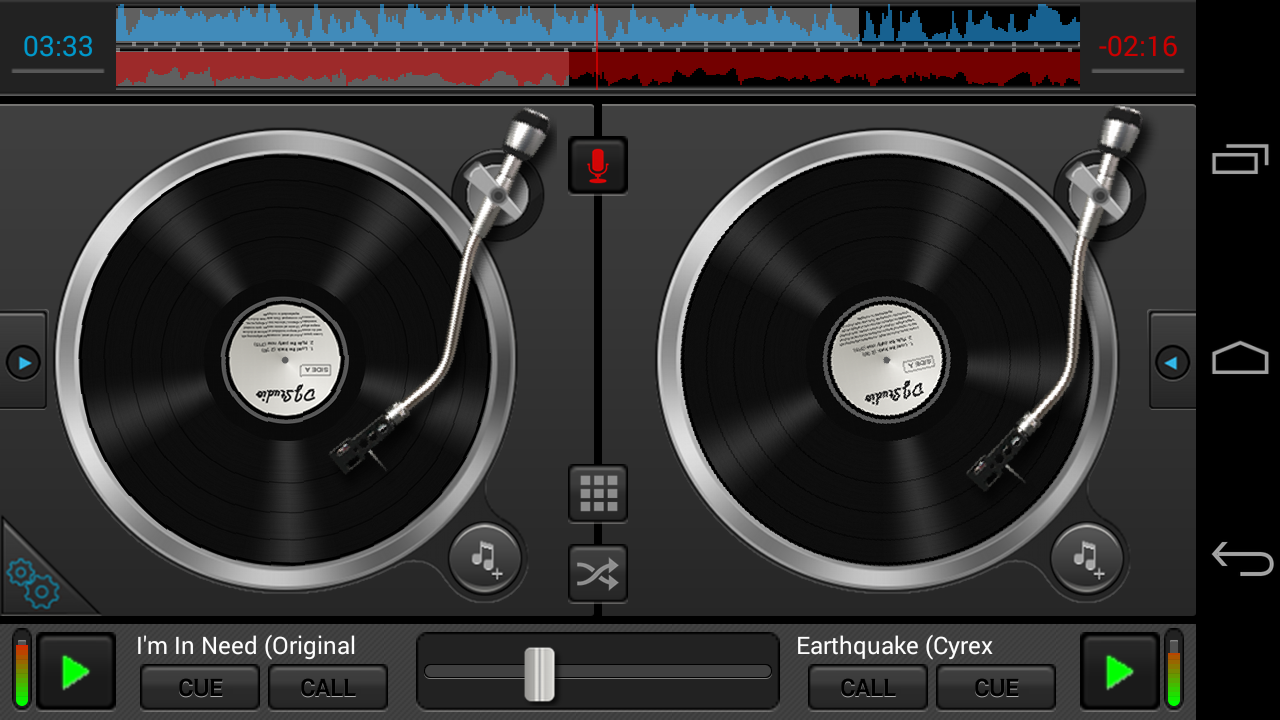Image resolution: width=1280 pixels, height=720 pixels.
Task: Load a track via right deck music note icon
Action: pyautogui.click(x=1086, y=560)
